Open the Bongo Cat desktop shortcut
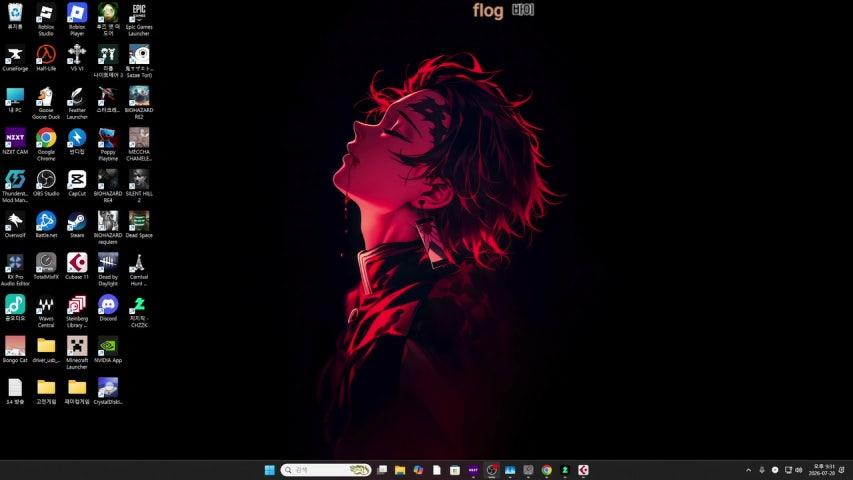The height and width of the screenshot is (480, 853). [x=15, y=350]
